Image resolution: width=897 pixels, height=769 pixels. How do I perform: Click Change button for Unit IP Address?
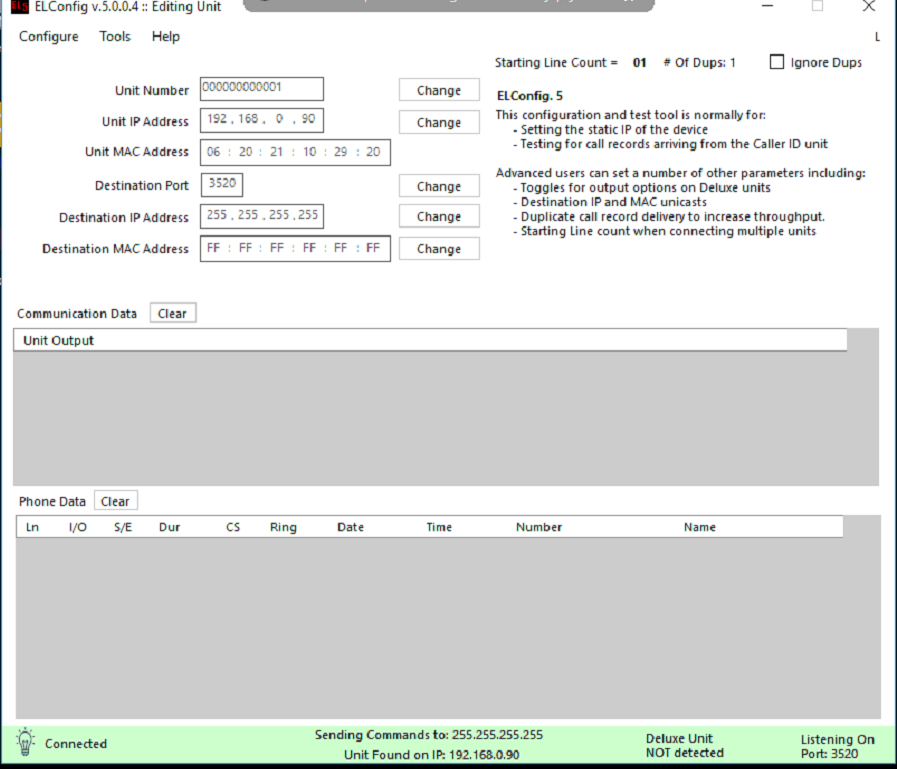pos(439,122)
